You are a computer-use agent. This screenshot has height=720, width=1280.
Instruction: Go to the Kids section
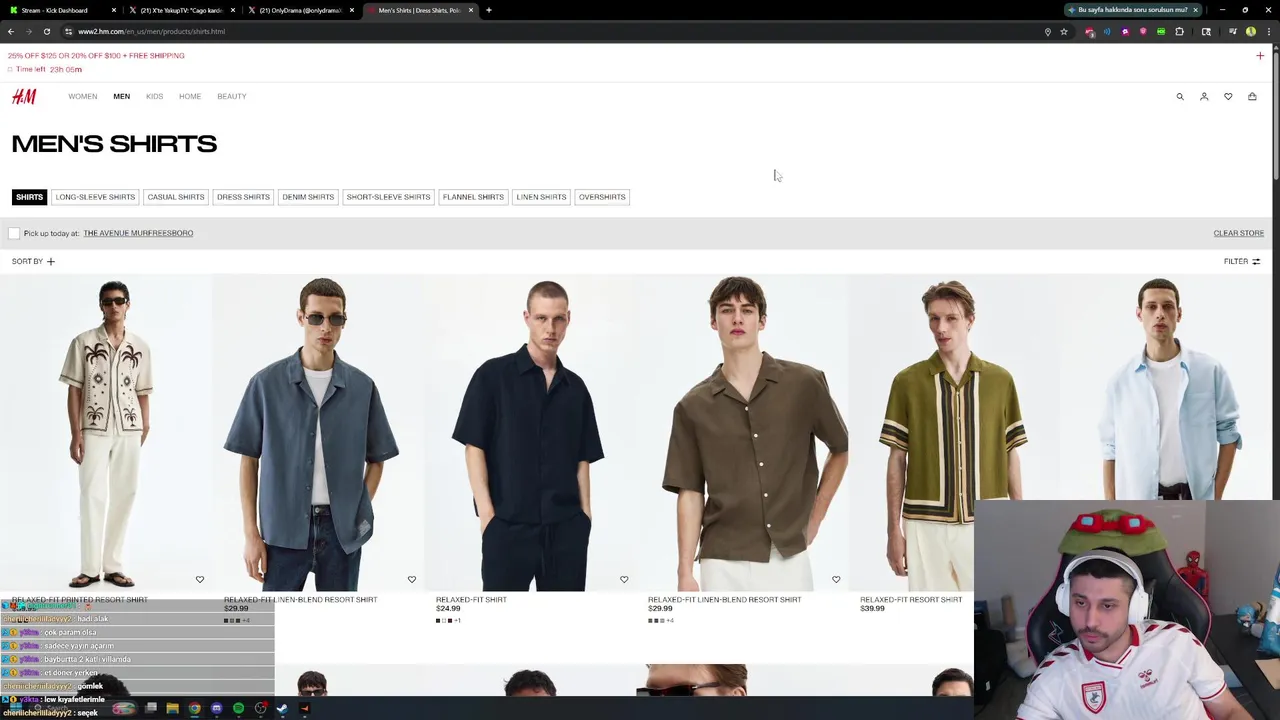click(x=154, y=96)
